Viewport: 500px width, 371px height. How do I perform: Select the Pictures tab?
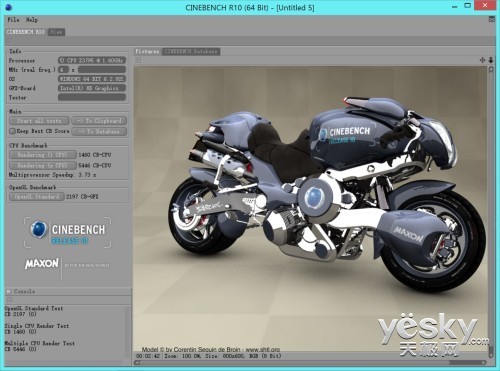[x=147, y=52]
